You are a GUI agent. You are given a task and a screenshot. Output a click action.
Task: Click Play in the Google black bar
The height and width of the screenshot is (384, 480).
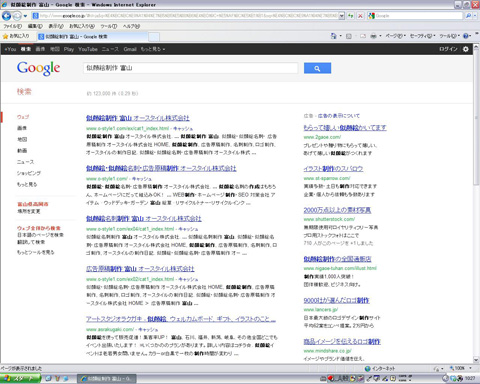69,49
